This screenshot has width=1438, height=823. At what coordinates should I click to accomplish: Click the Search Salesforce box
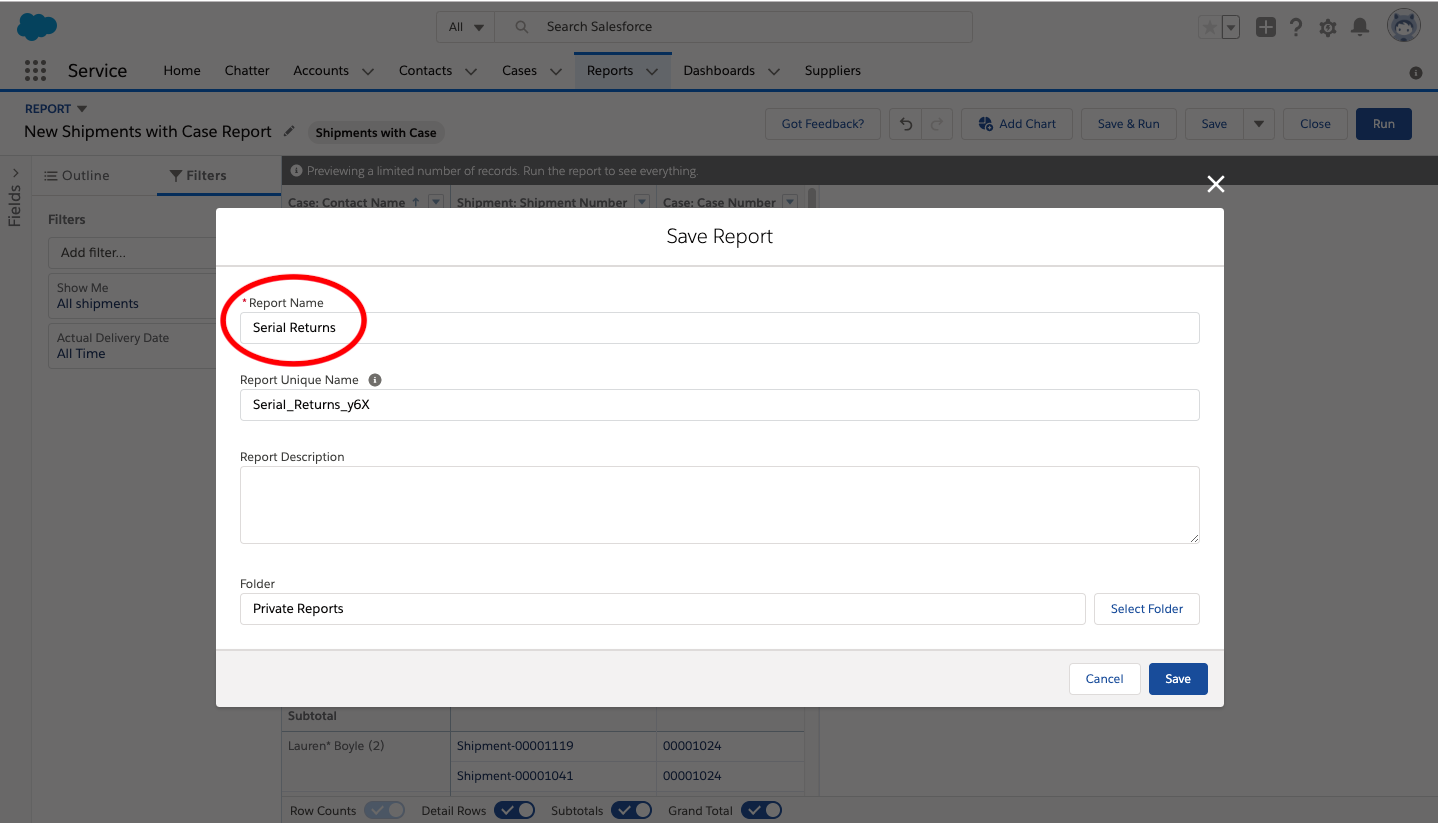[x=735, y=27]
